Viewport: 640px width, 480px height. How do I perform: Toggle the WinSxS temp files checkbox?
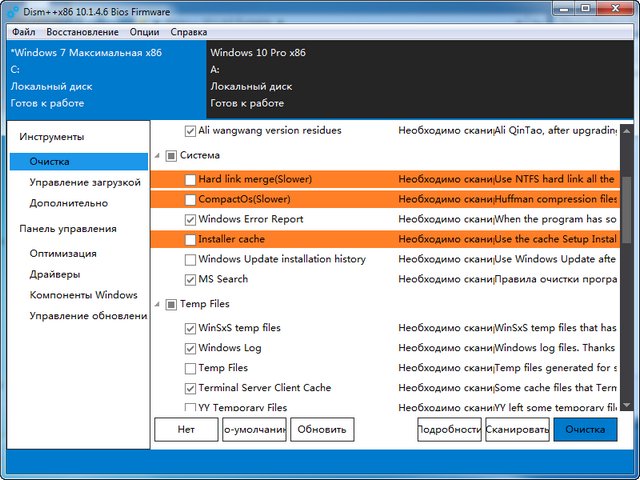(x=191, y=328)
